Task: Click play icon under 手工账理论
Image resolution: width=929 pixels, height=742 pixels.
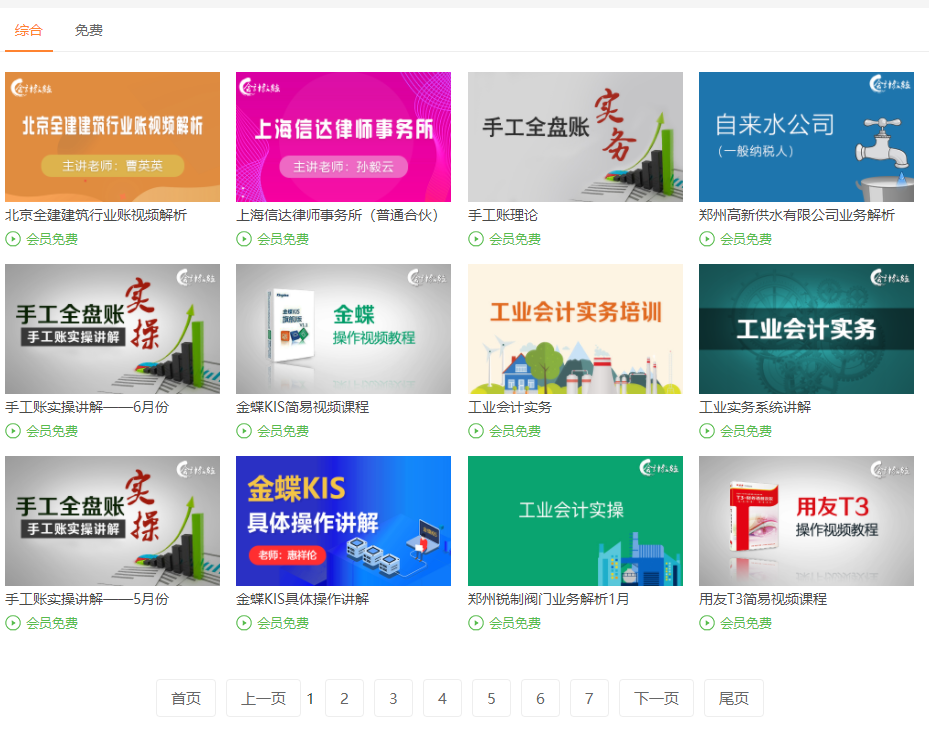Action: coord(476,239)
